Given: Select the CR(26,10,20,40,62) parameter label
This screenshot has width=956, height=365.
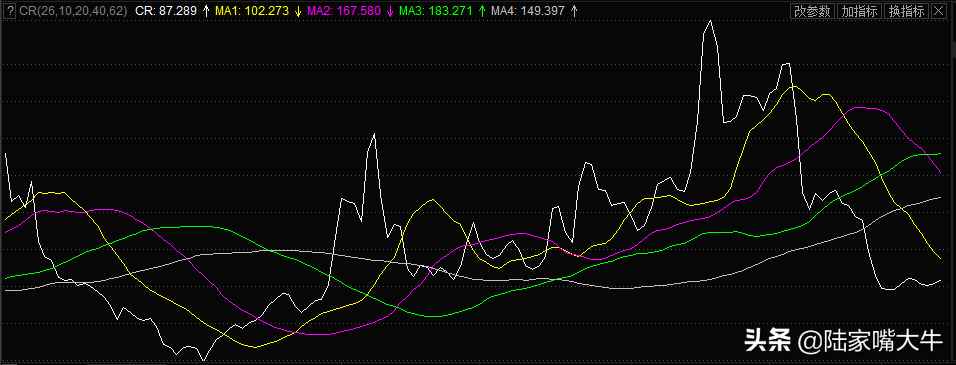Looking at the screenshot, I should (73, 11).
